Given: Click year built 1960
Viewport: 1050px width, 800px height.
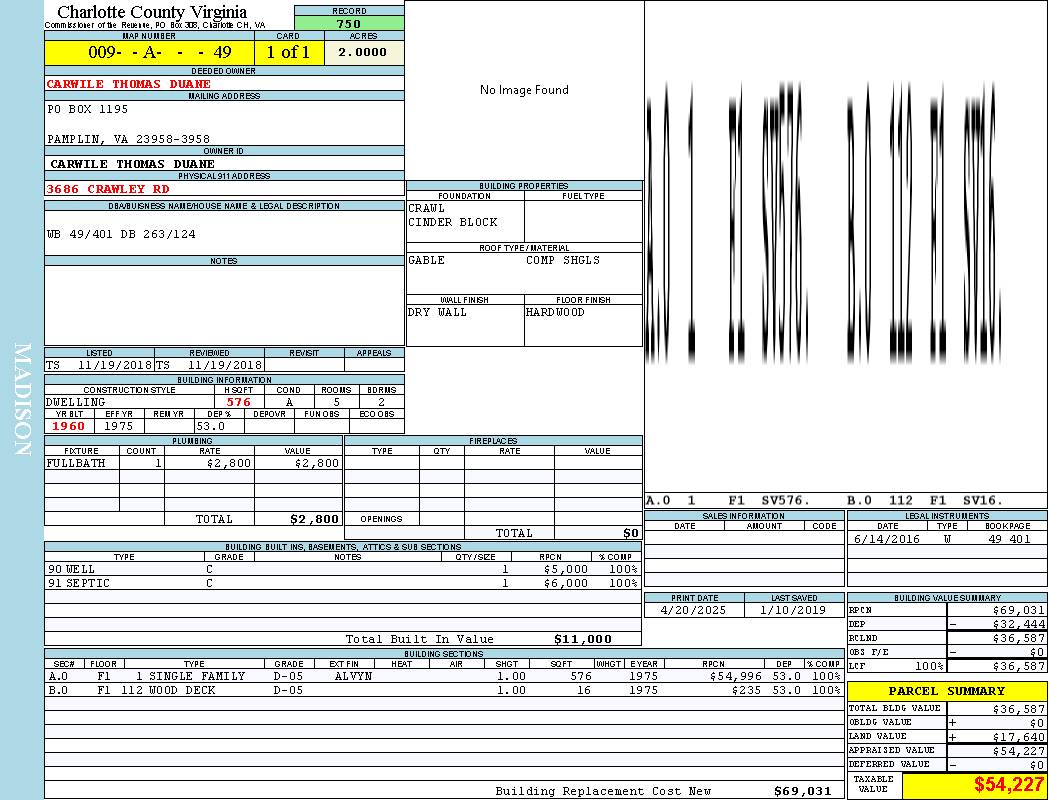Looking at the screenshot, I should [68, 426].
